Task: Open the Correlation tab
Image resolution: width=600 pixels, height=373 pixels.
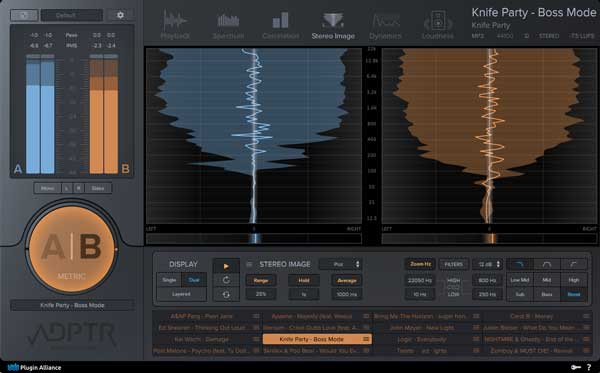Action: click(x=281, y=24)
